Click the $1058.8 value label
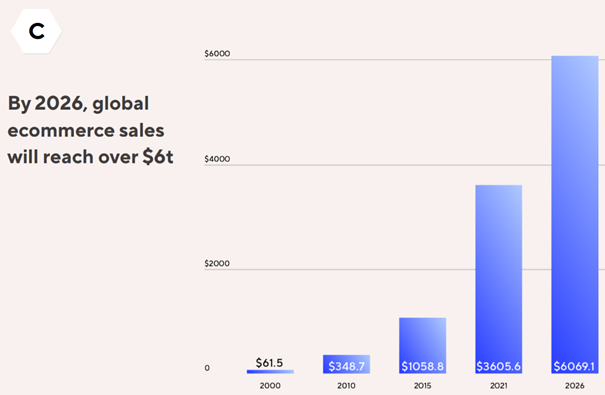The height and width of the screenshot is (395, 605). (422, 366)
